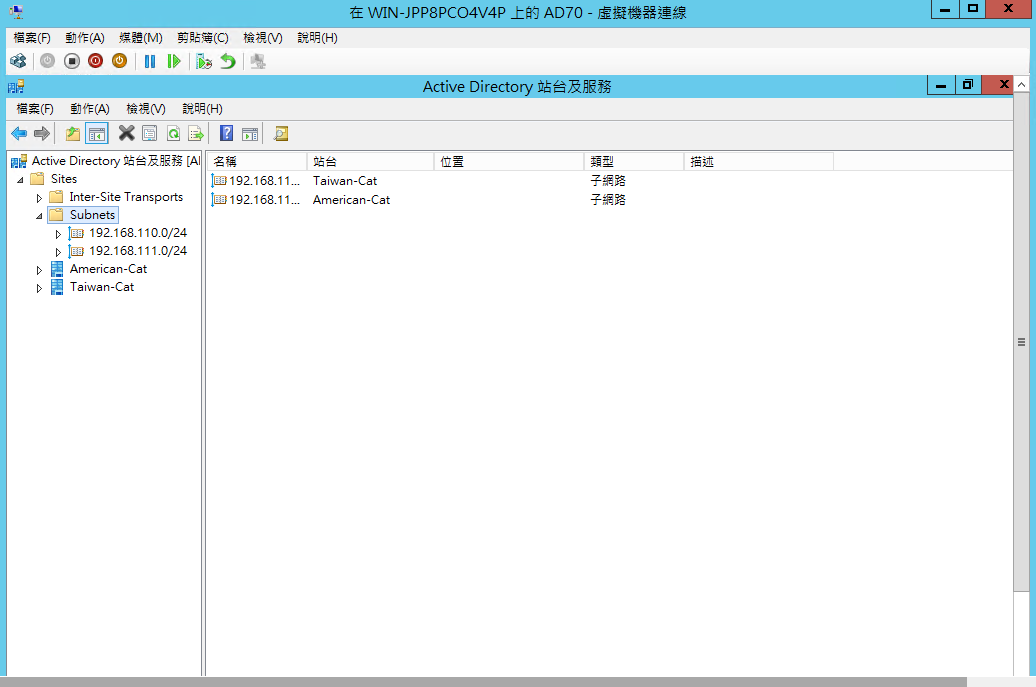Viewport: 1036px width, 687px height.
Task: Select Taiwan-Cat in the tree
Action: pyautogui.click(x=102, y=287)
